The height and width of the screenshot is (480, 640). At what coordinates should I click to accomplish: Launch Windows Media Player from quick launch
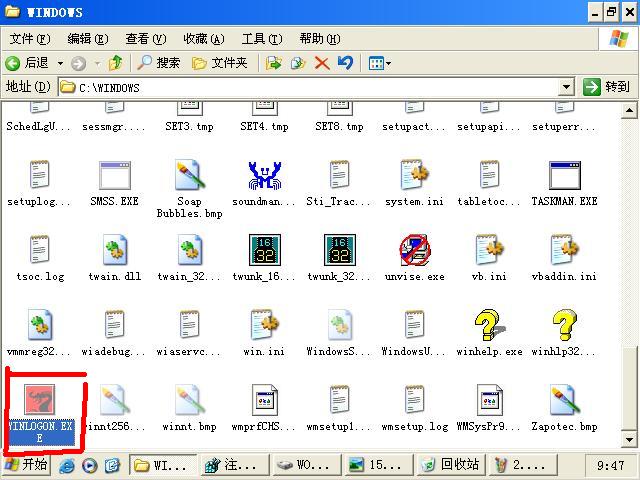click(x=89, y=465)
